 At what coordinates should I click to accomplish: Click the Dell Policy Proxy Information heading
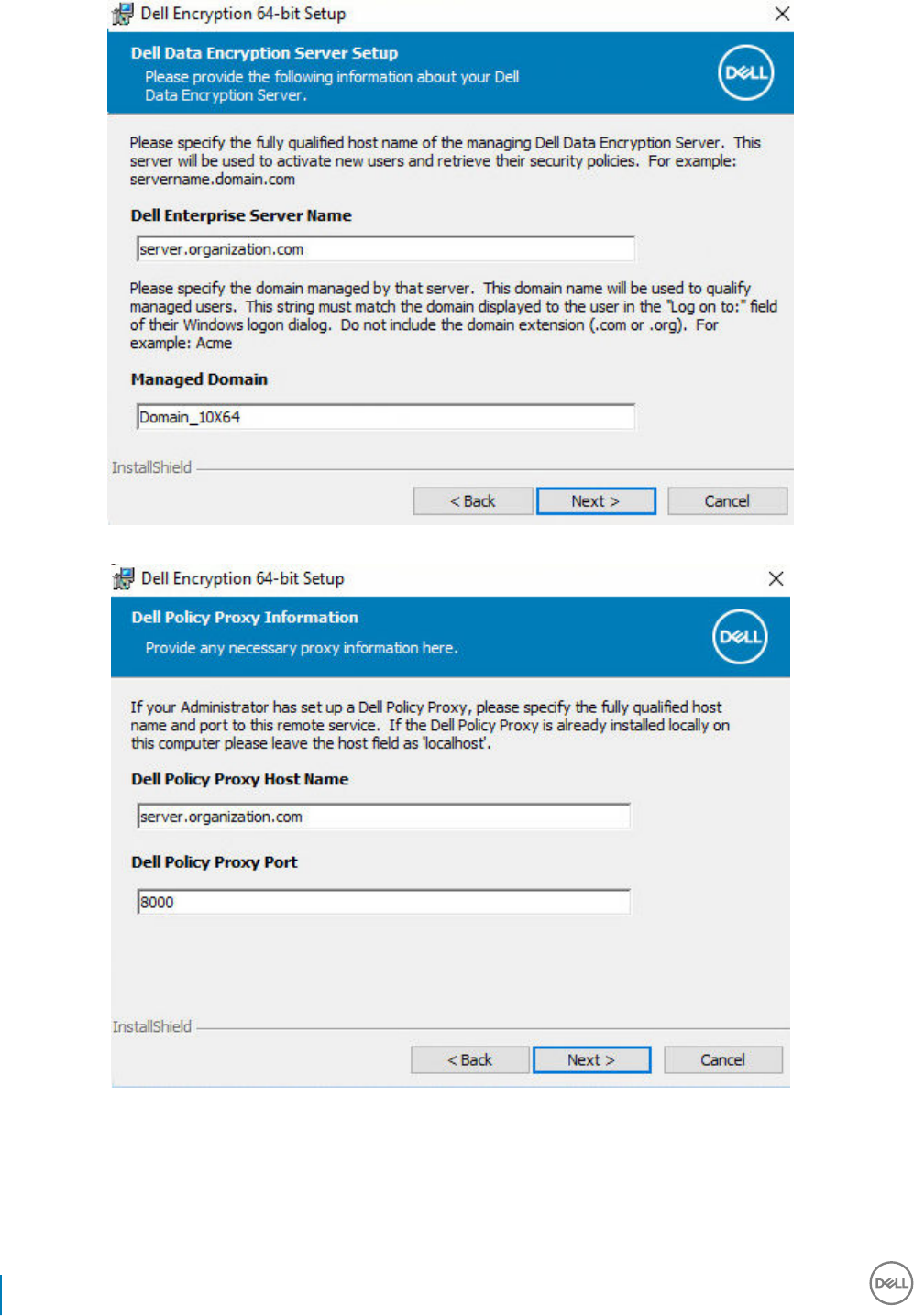coord(245,618)
